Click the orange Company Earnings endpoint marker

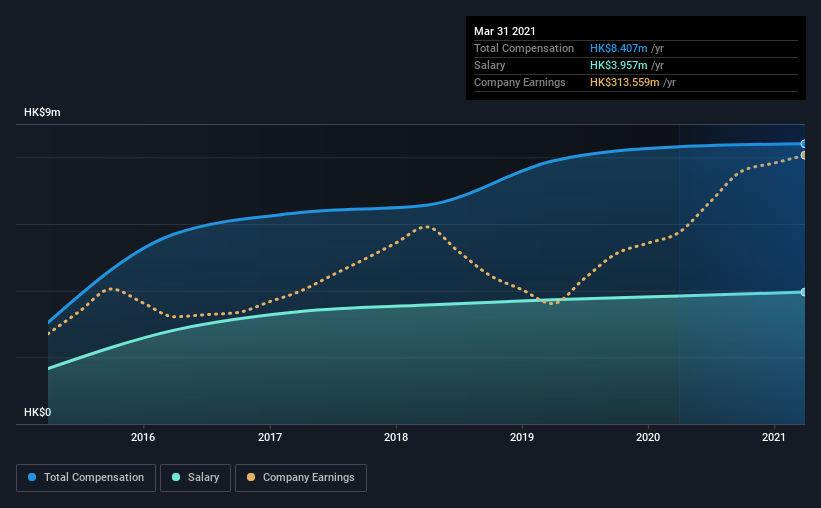pyautogui.click(x=803, y=156)
